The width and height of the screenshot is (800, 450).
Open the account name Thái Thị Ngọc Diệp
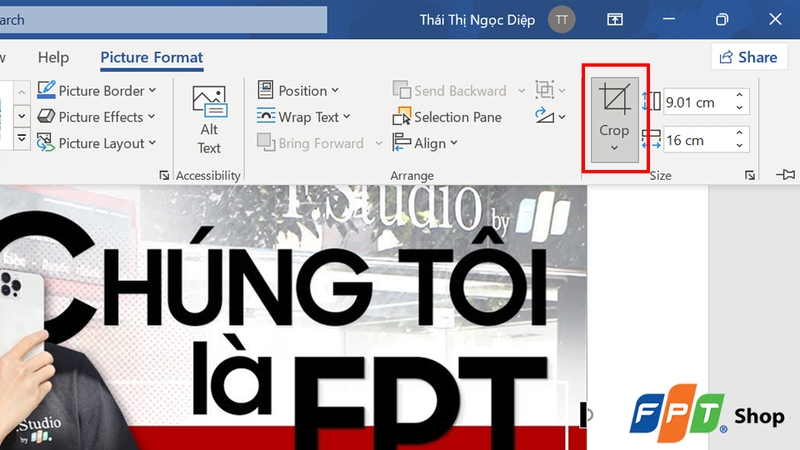point(477,20)
